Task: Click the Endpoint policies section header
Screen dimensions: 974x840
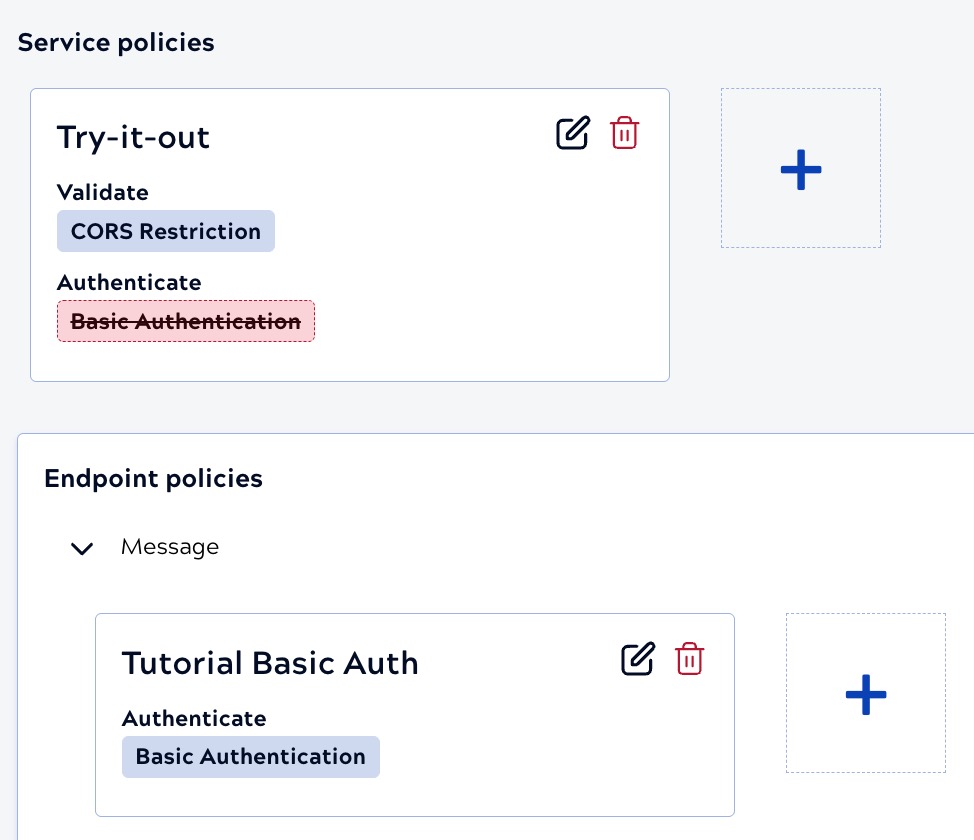Action: (153, 479)
